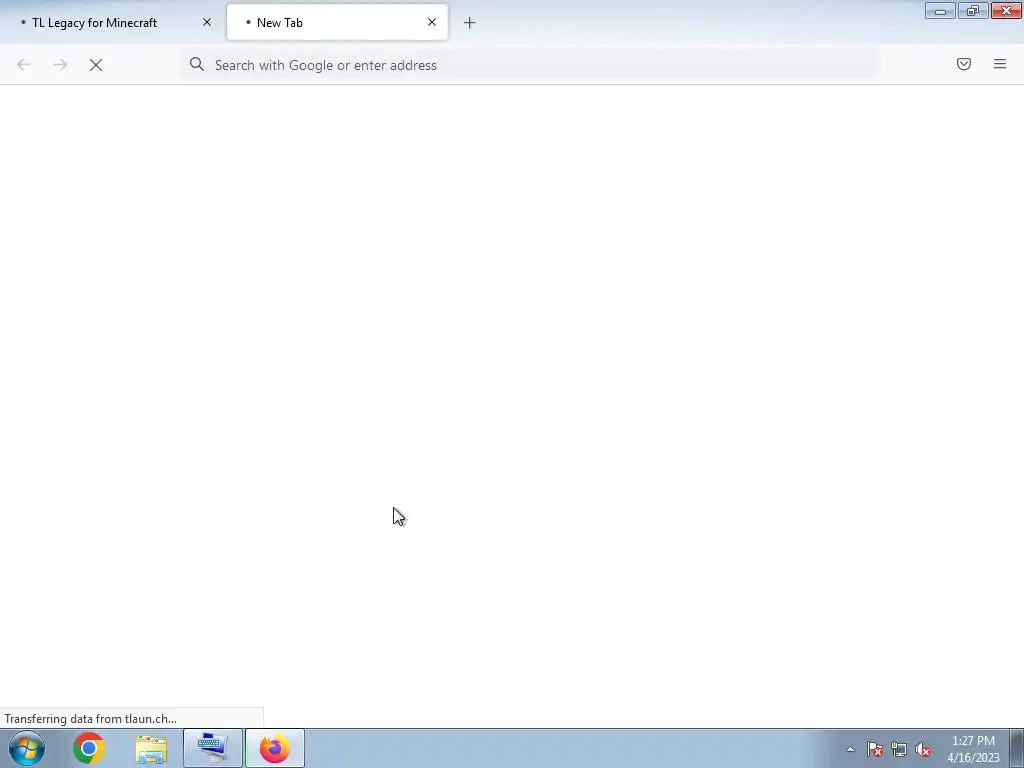
Task: Open a new tab with plus button
Action: [x=470, y=23]
